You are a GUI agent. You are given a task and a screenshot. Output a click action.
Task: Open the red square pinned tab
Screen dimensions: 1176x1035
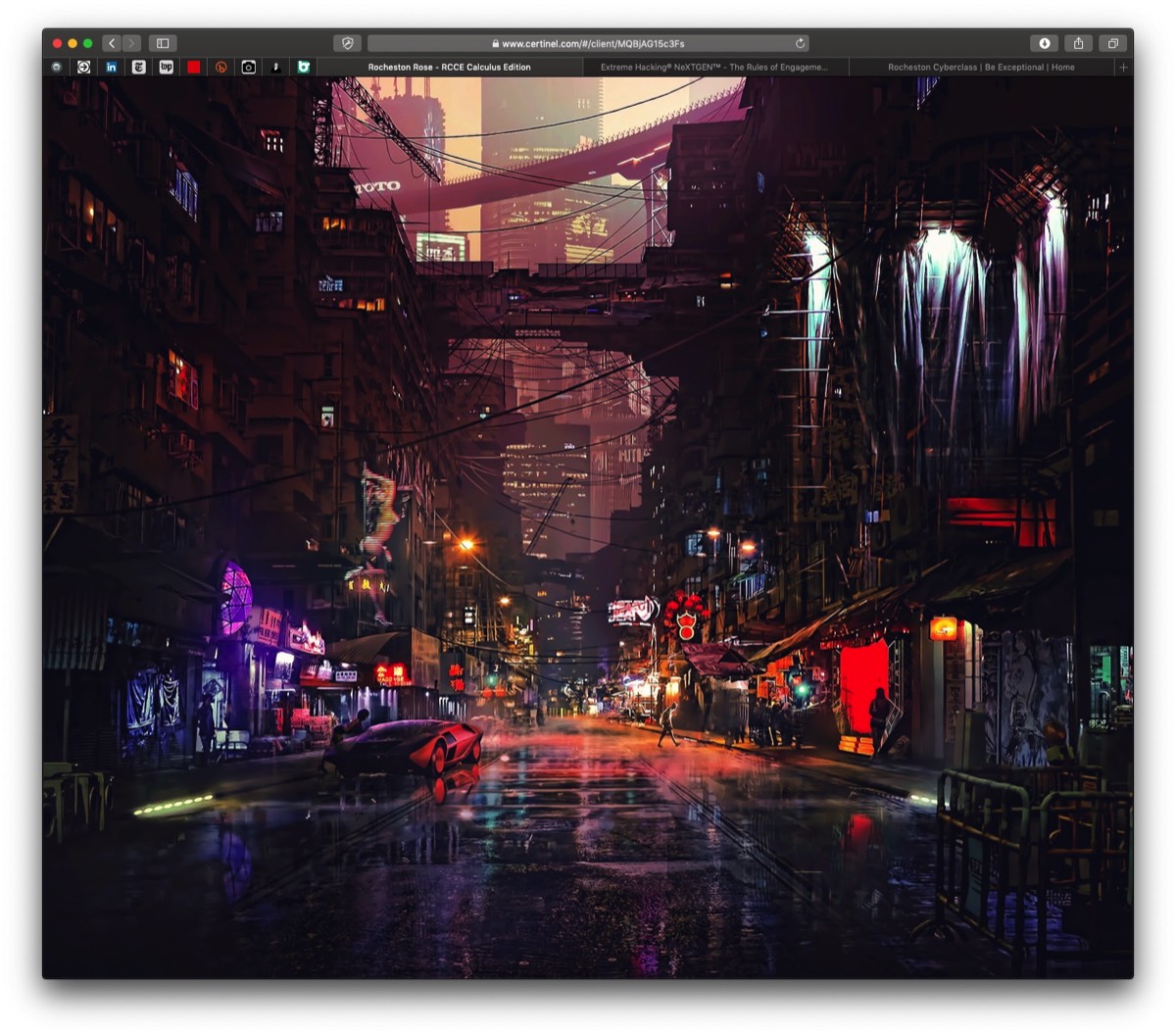[194, 68]
